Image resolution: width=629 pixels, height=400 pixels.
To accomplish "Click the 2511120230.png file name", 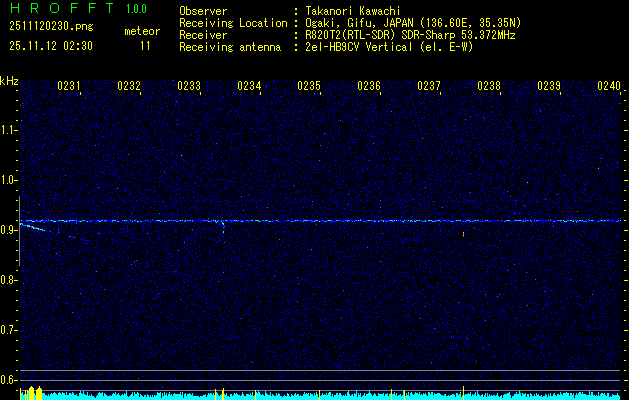I will point(49,26).
